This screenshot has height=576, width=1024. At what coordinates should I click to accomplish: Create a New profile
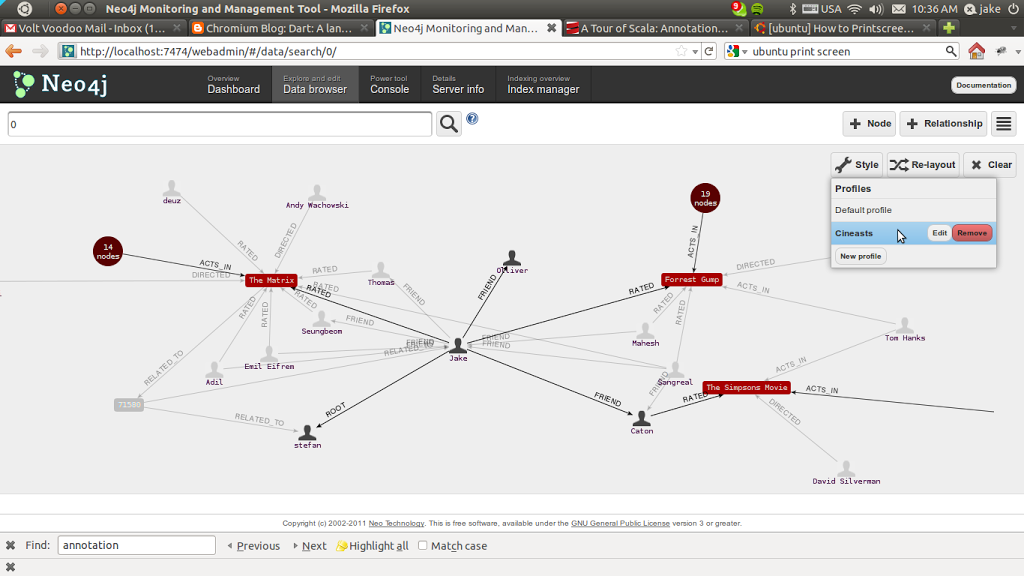tap(860, 256)
